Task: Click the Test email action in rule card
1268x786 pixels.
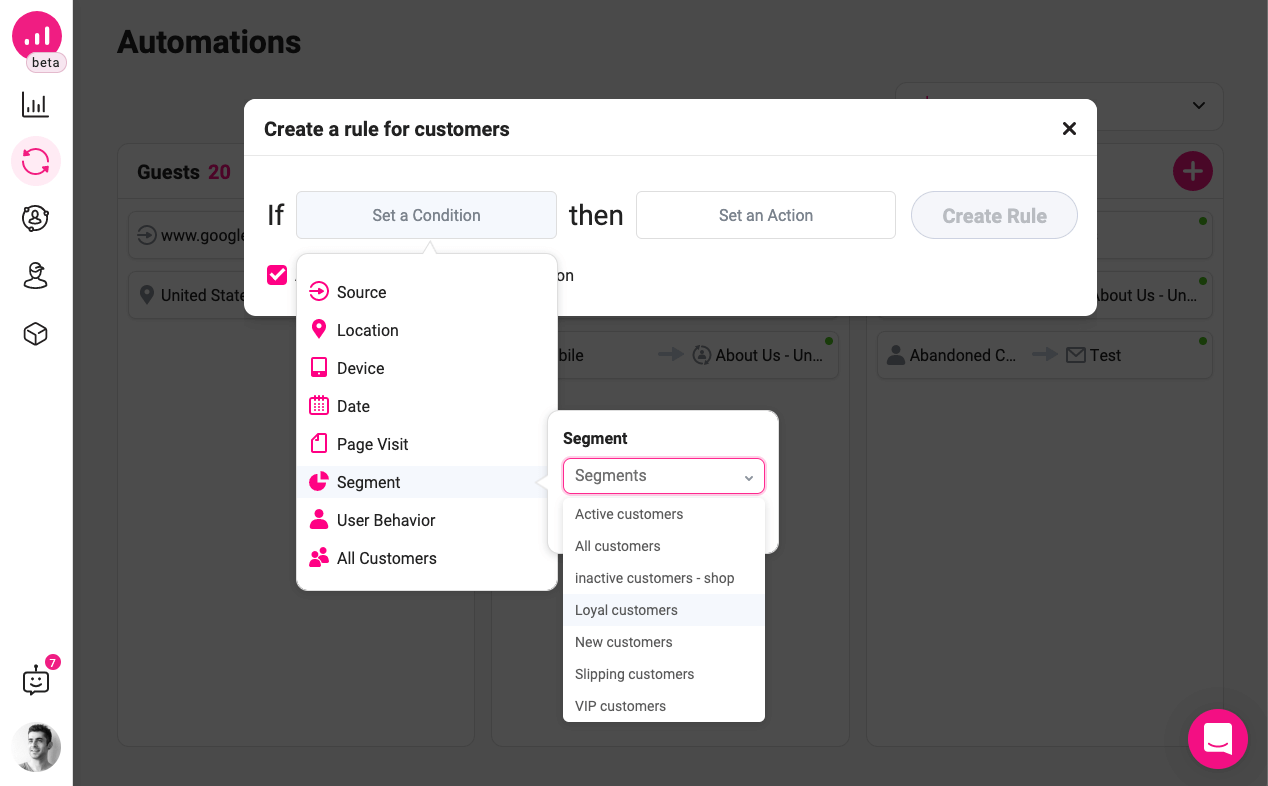Action: [1093, 355]
